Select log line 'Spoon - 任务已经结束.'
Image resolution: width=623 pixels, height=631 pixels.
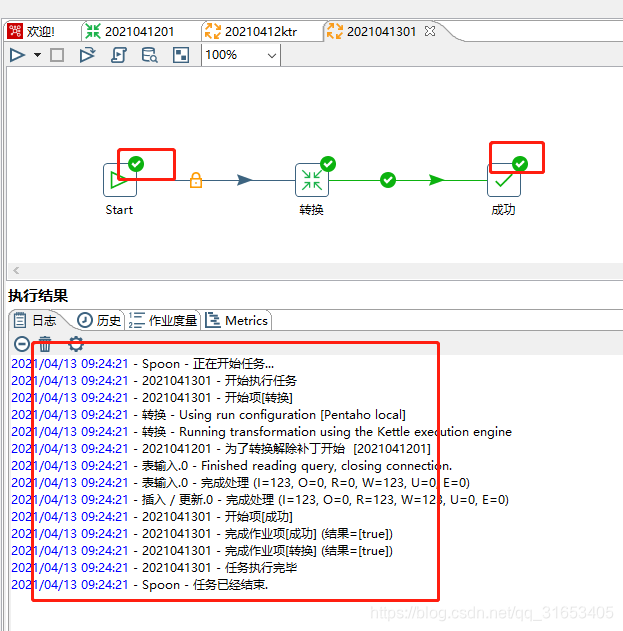tap(140, 584)
